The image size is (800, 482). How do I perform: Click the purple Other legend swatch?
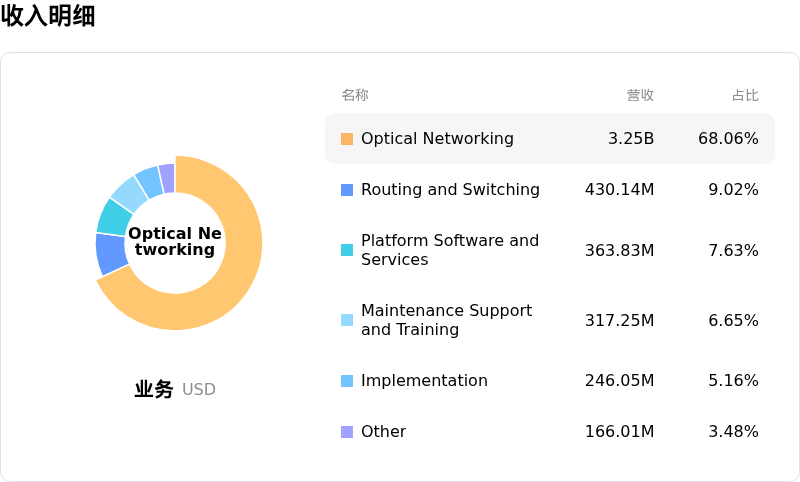point(347,432)
